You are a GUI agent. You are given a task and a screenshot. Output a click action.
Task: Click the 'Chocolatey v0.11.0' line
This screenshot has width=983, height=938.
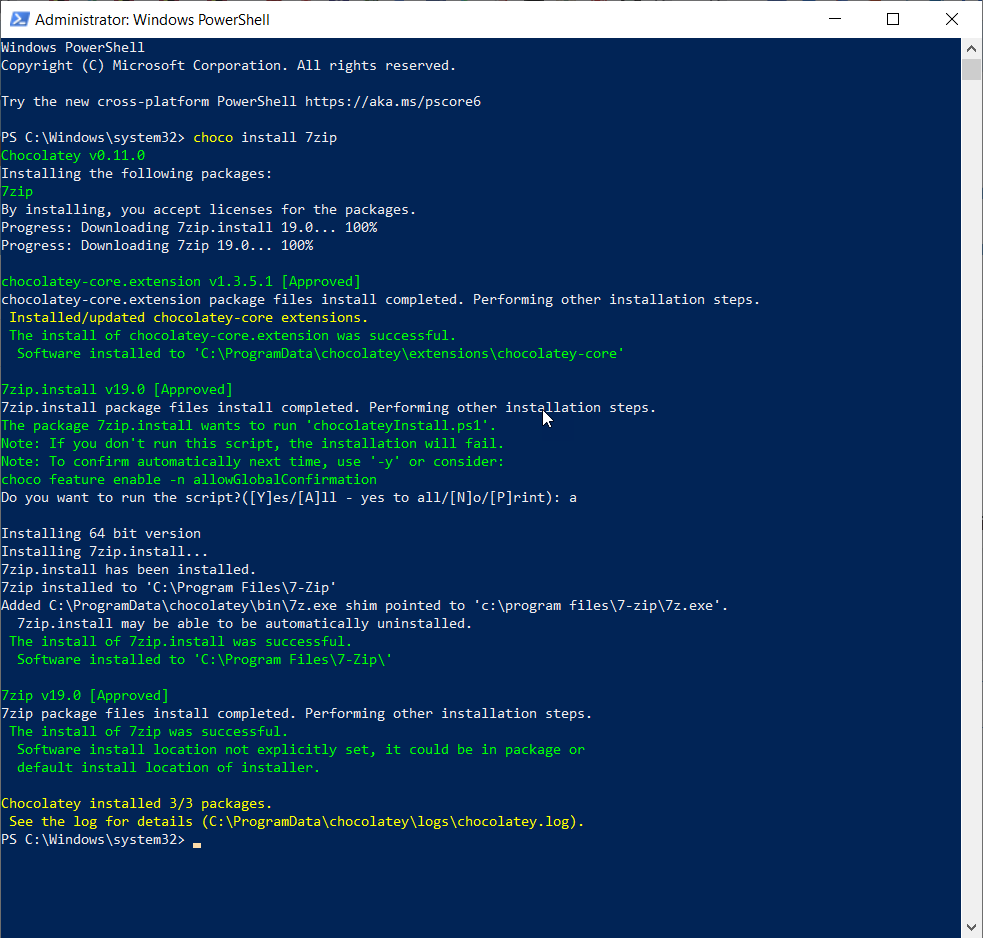[x=73, y=155]
